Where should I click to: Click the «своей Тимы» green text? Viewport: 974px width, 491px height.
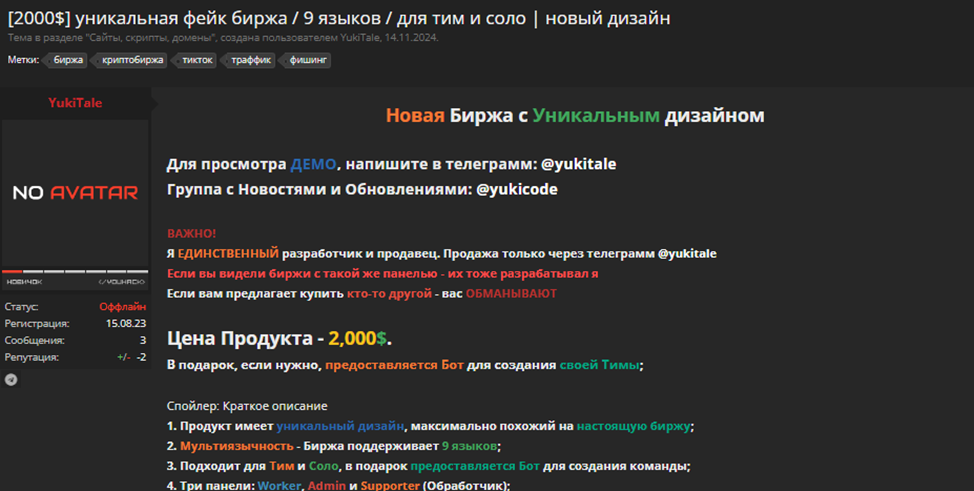click(599, 365)
